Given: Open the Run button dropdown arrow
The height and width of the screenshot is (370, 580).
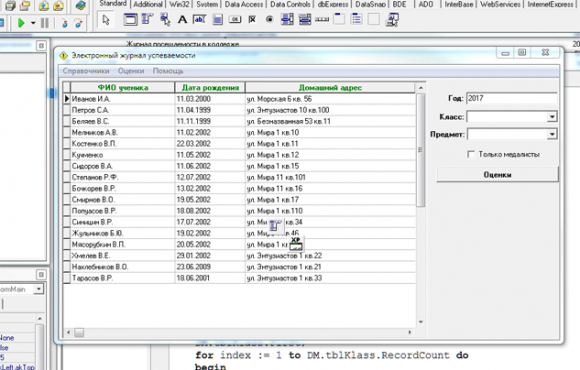Looking at the screenshot, I should [x=33, y=23].
